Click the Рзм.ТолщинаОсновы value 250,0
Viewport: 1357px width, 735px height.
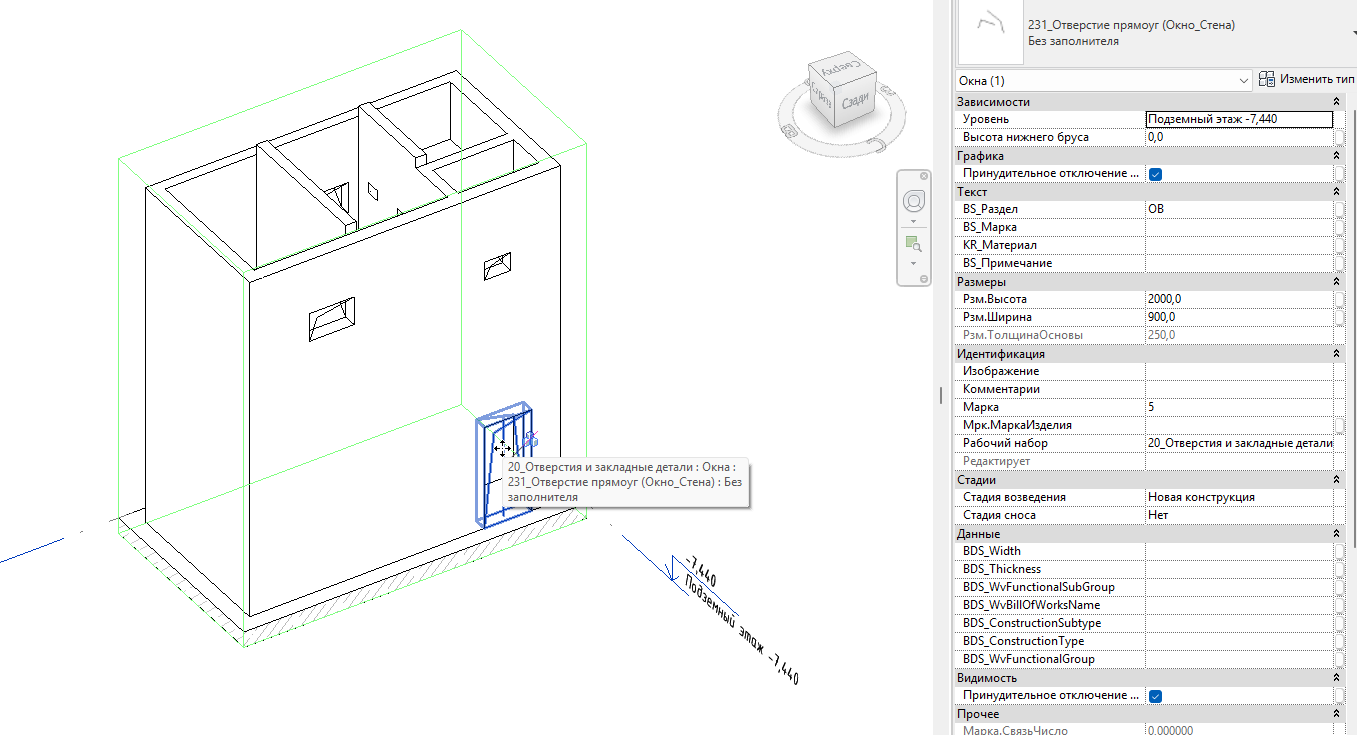(x=1239, y=335)
